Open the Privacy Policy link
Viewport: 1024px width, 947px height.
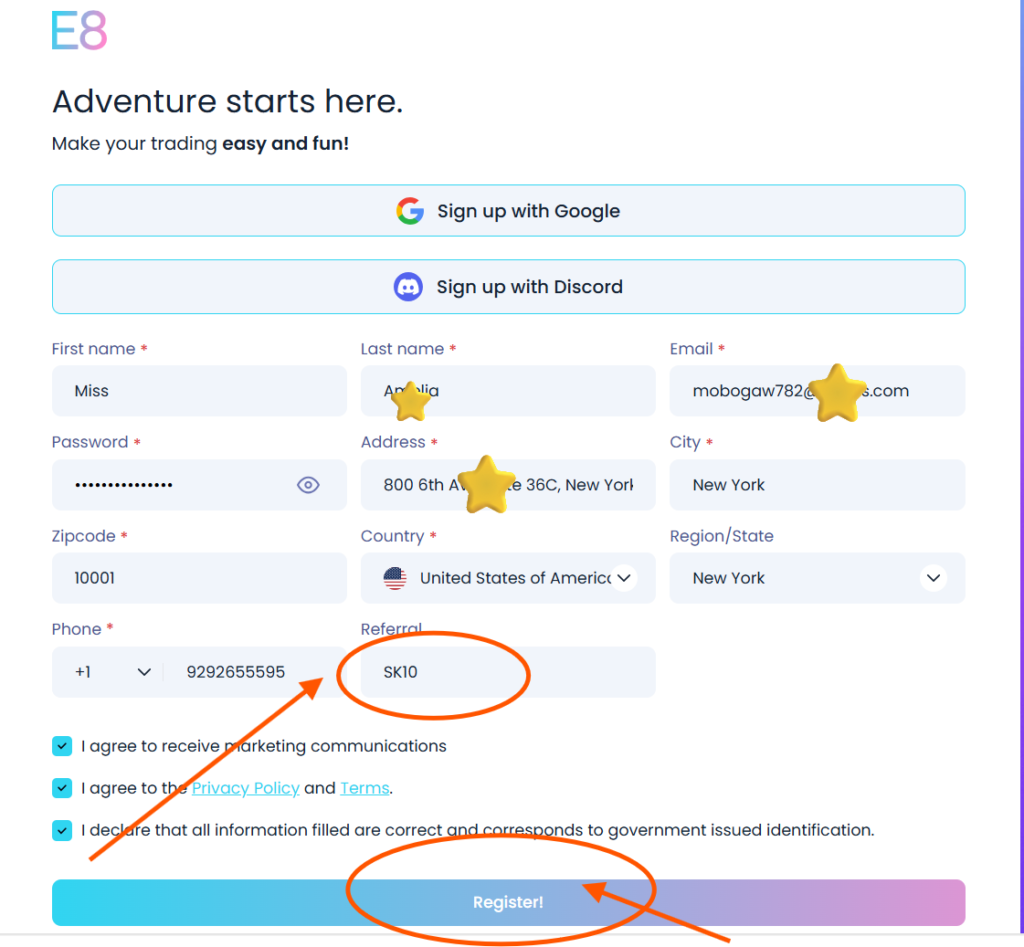coord(245,788)
